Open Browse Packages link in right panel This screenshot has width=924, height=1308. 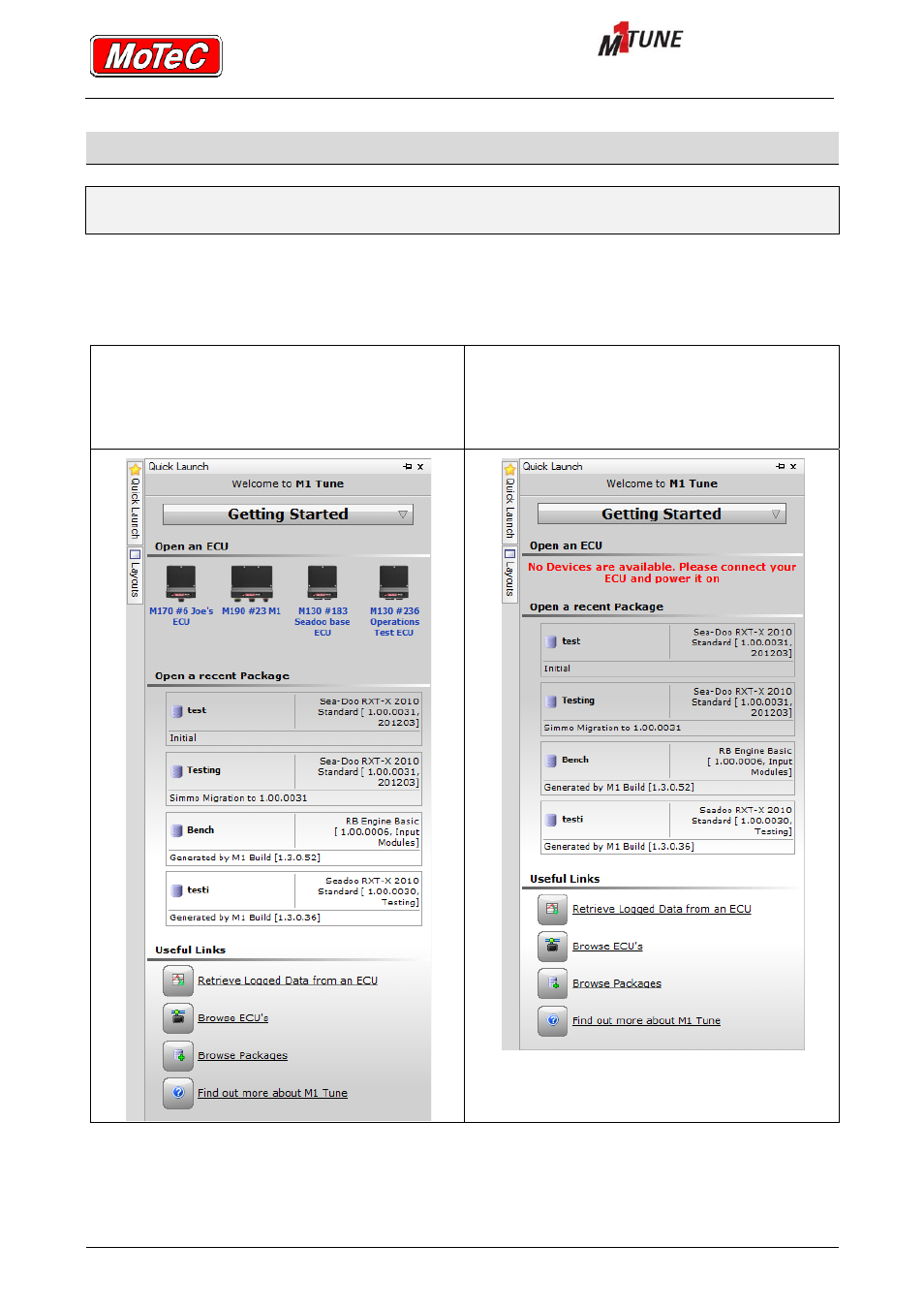617,983
